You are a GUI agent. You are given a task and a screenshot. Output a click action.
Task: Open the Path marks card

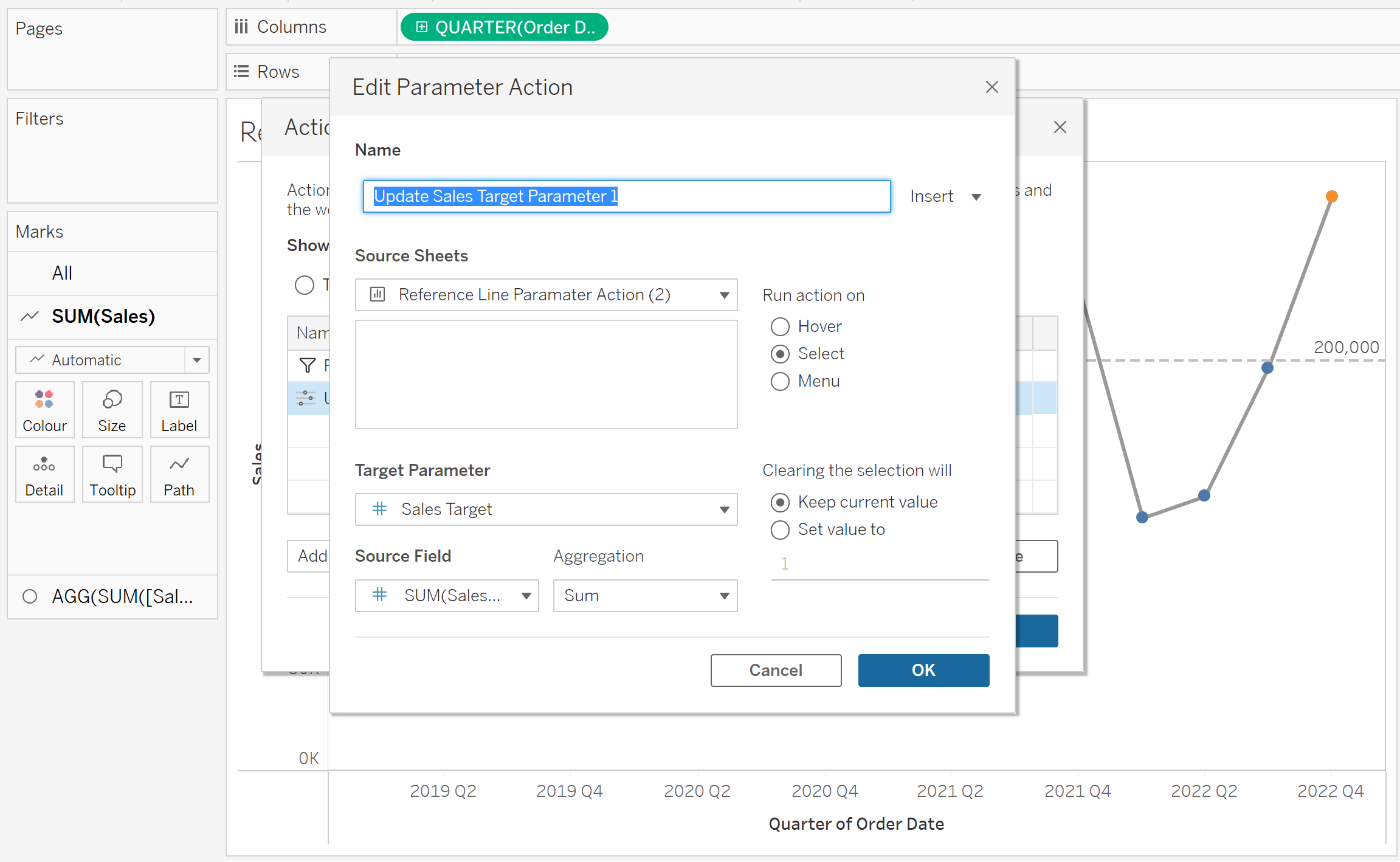click(x=179, y=474)
